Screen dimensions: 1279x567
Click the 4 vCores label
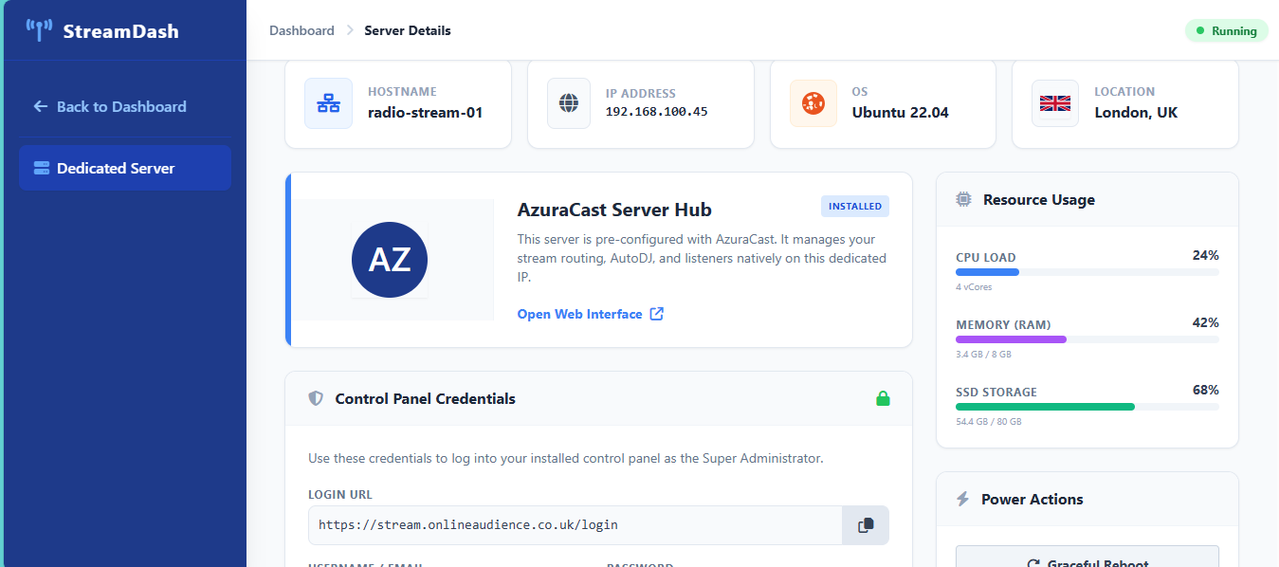(x=972, y=287)
